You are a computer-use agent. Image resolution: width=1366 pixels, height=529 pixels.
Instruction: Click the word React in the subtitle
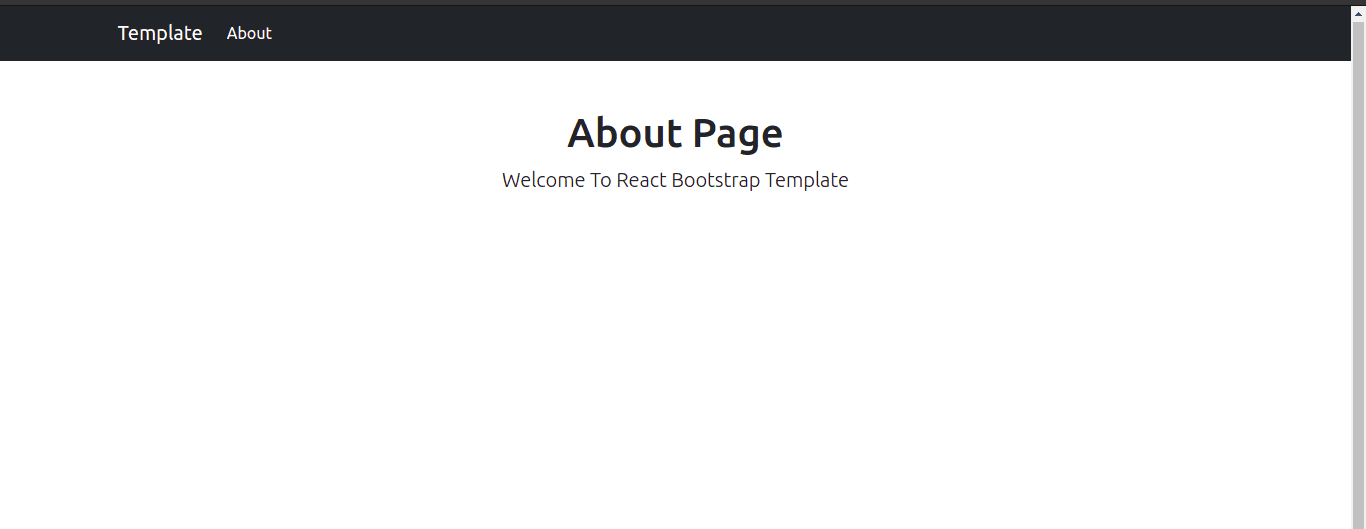tap(641, 180)
